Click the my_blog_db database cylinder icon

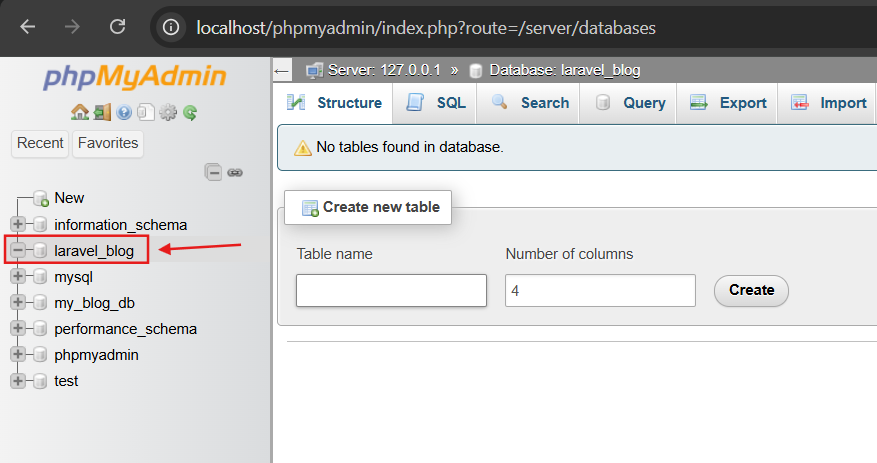(40, 303)
